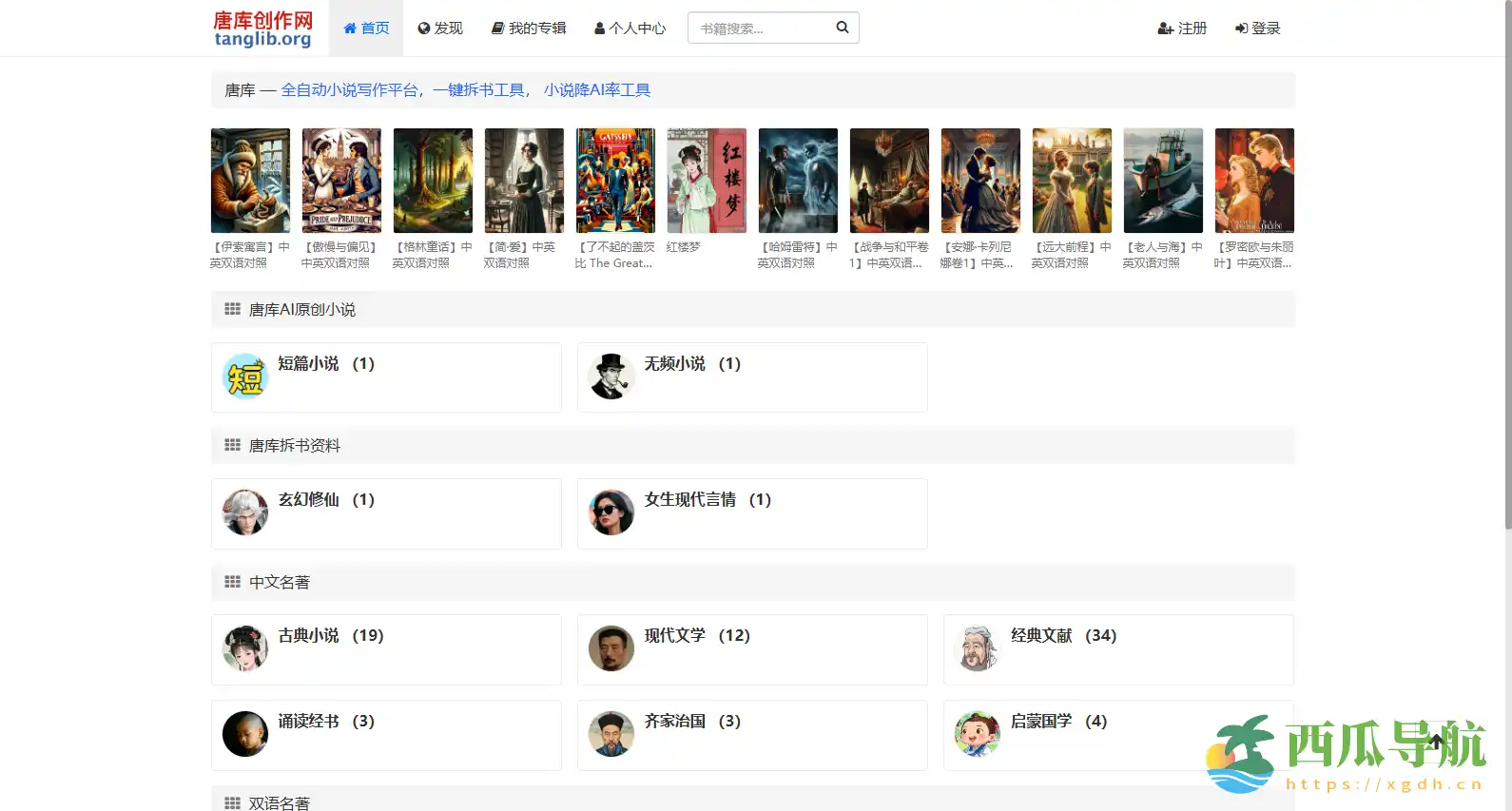Go to the 首页 home tab
Viewport: 1512px width, 811px height.
366,29
